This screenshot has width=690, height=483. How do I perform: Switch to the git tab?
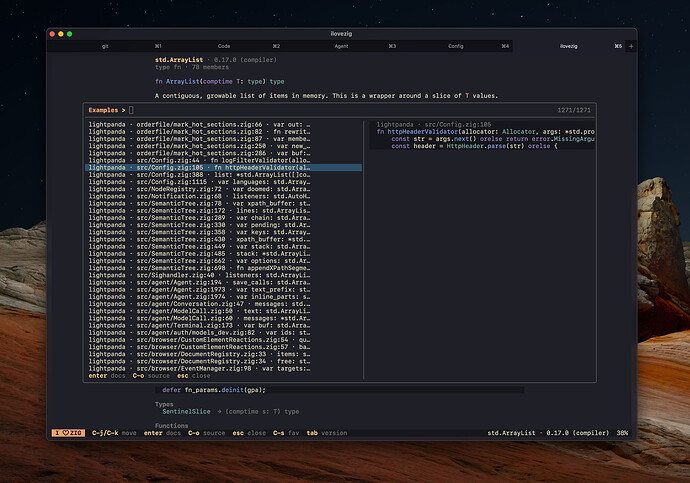105,46
